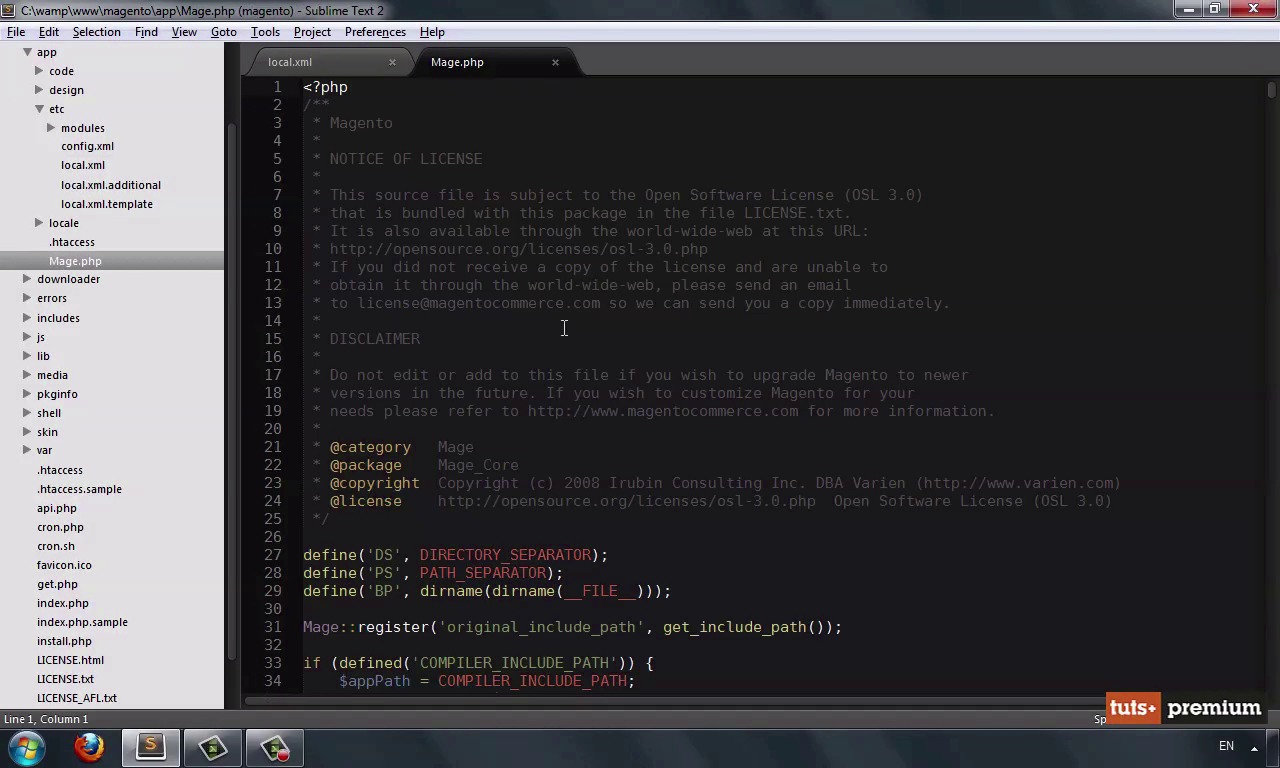Close the Mage.php tab
Viewport: 1280px width, 768px height.
[x=555, y=62]
